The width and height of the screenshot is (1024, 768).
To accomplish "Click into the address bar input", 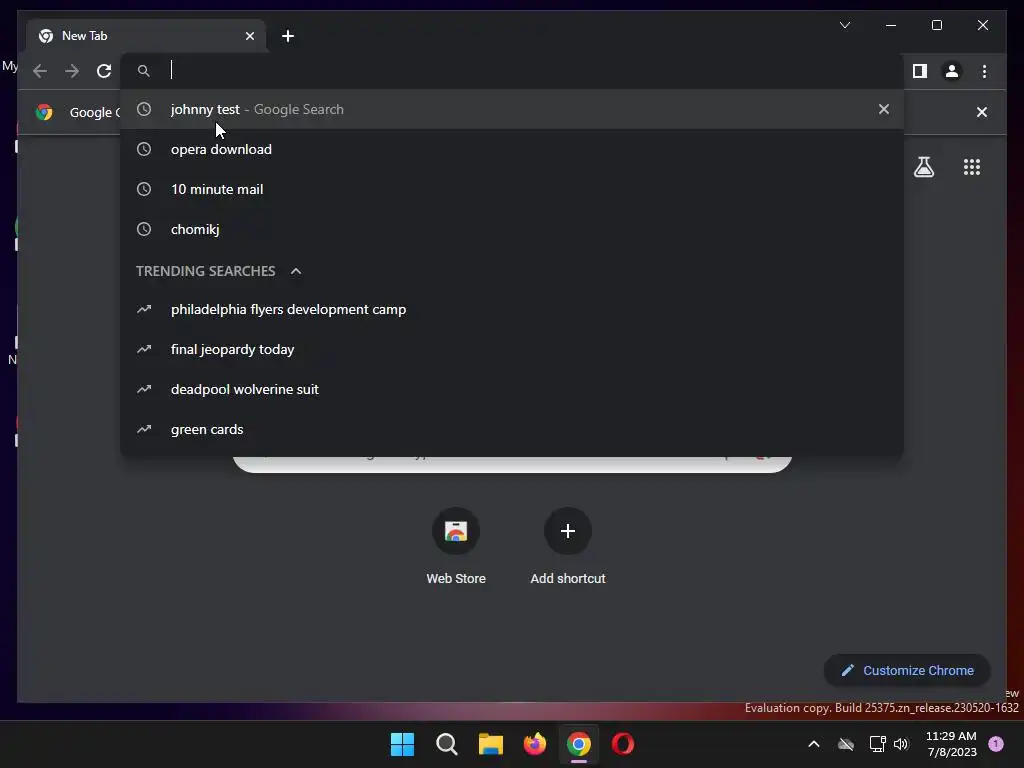I will tap(512, 71).
